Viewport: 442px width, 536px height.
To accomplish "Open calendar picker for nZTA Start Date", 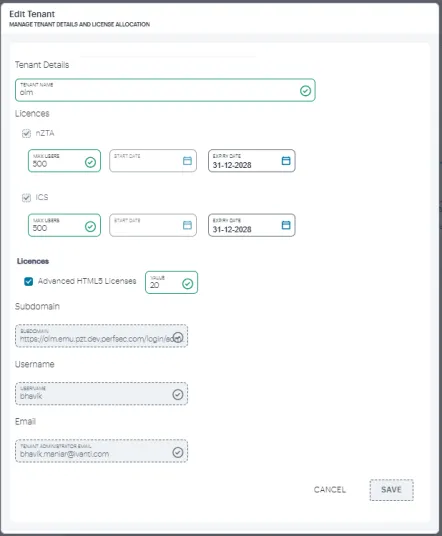I will 187,161.
